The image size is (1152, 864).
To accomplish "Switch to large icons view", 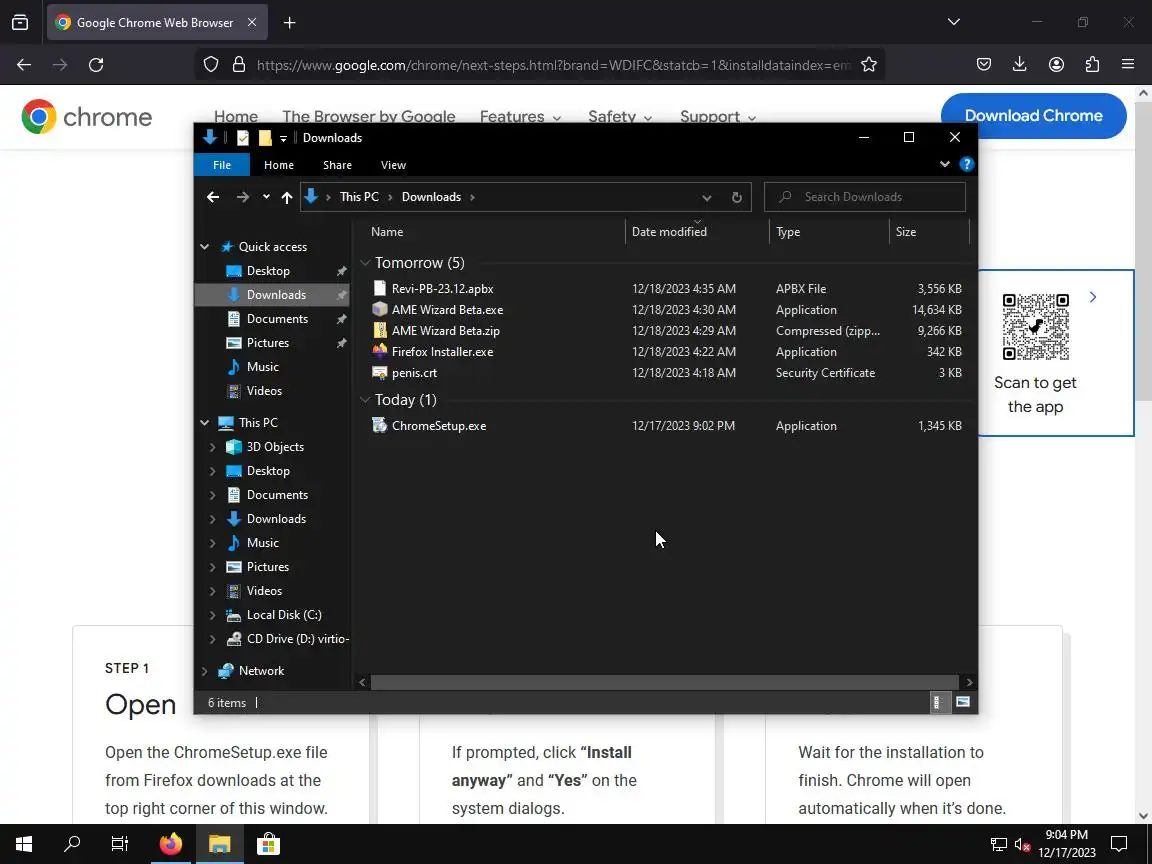I will (x=962, y=702).
